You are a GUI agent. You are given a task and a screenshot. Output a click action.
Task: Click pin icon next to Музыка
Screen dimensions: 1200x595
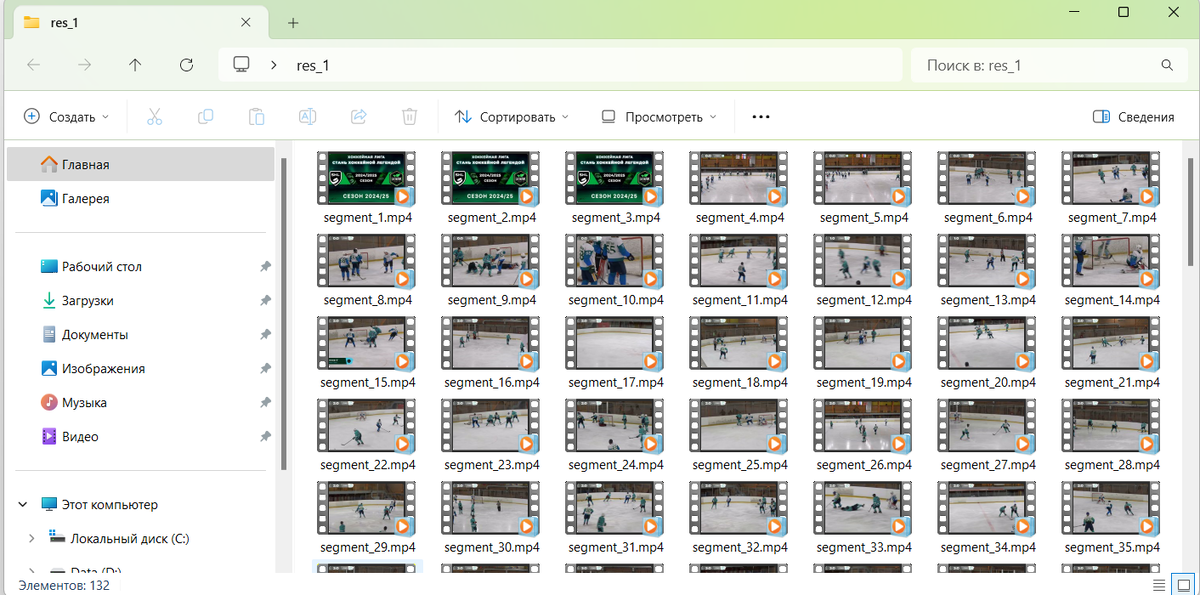pos(265,403)
